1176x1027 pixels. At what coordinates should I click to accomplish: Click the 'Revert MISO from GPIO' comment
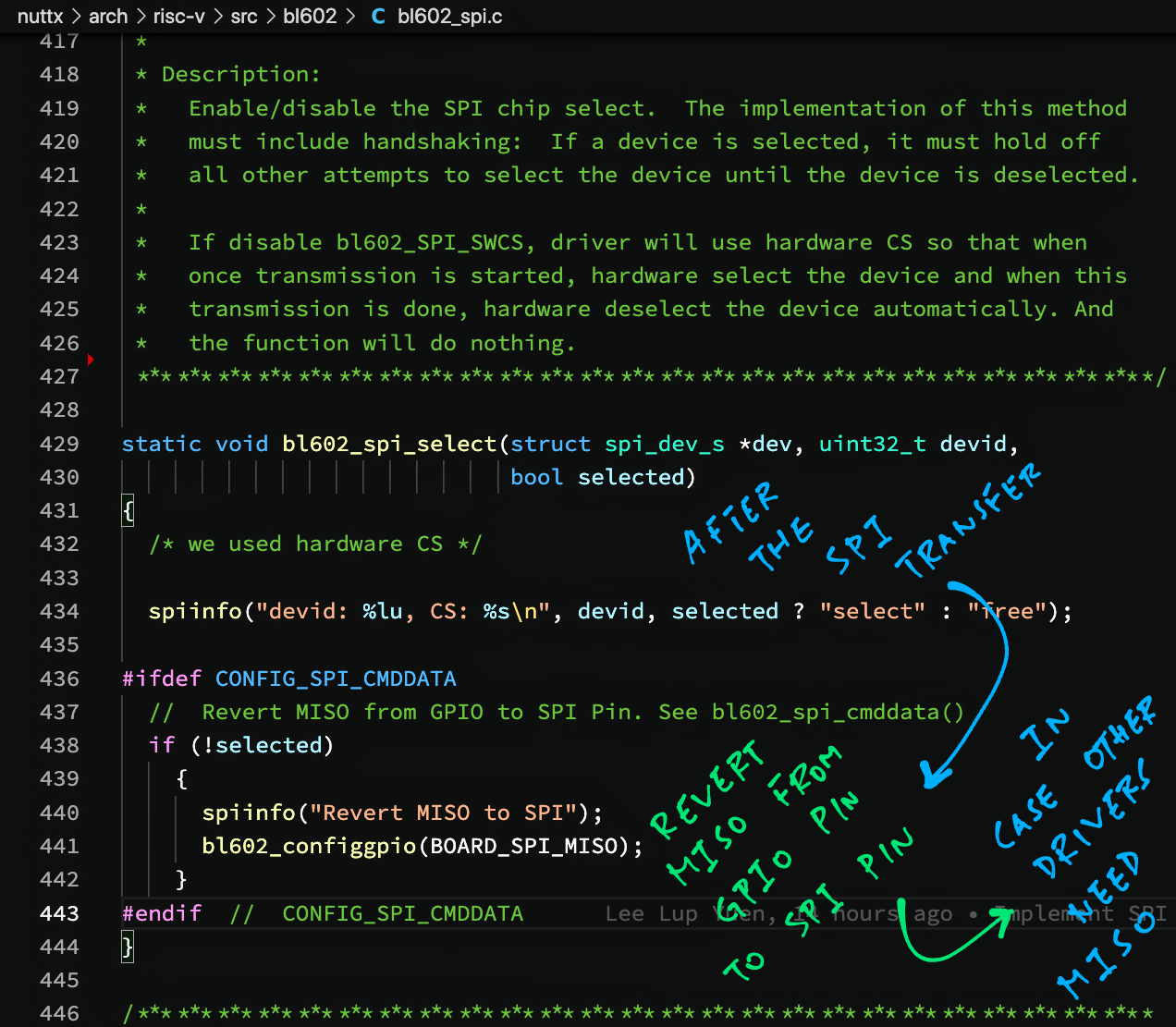pyautogui.click(x=557, y=712)
